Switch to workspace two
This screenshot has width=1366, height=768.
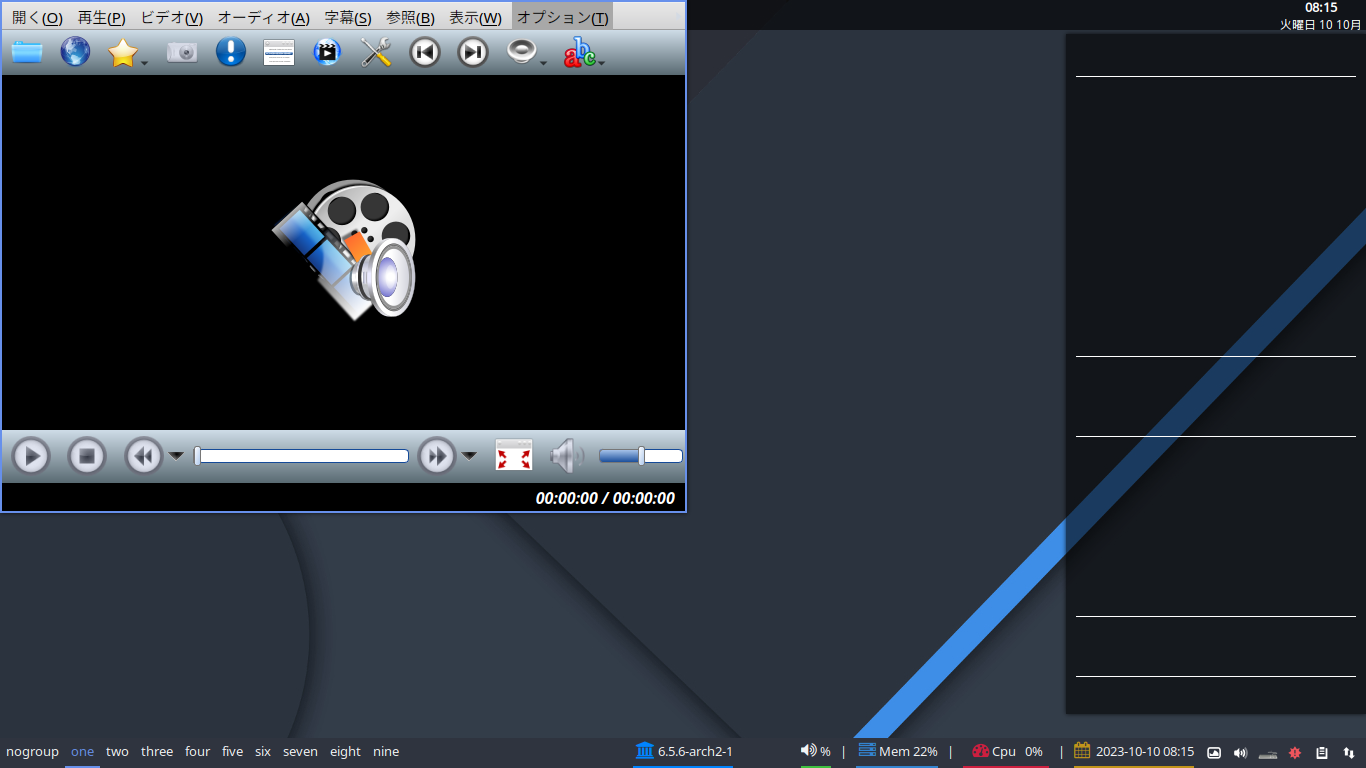(117, 751)
